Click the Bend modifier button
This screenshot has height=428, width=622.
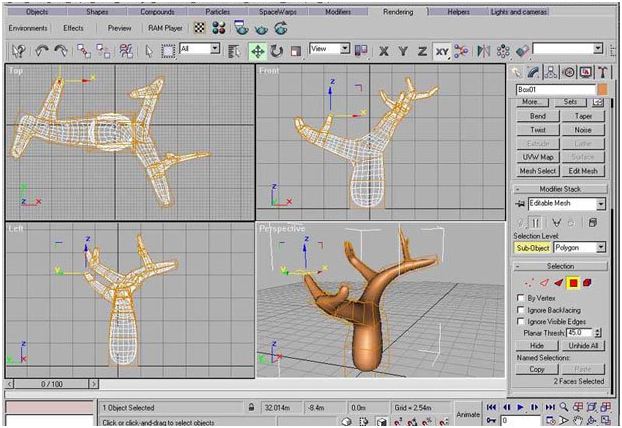(x=538, y=116)
